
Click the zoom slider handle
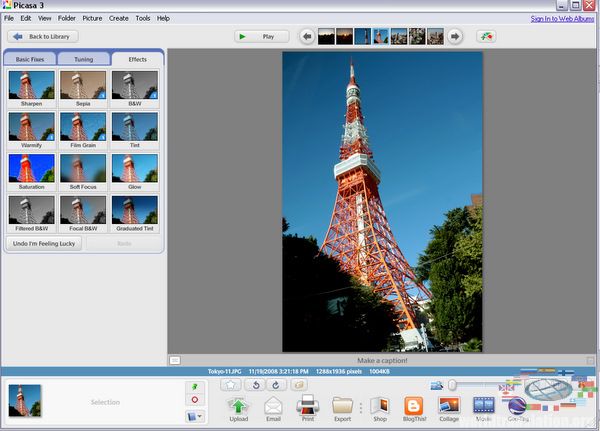point(452,384)
